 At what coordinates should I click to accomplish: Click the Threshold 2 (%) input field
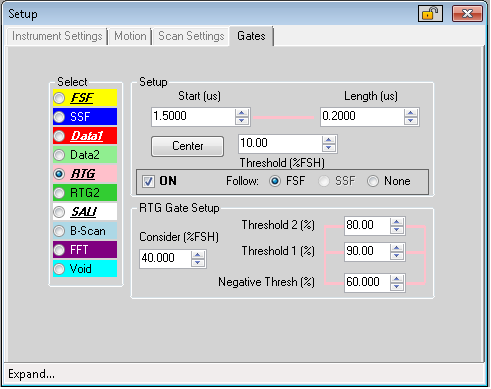pyautogui.click(x=367, y=226)
